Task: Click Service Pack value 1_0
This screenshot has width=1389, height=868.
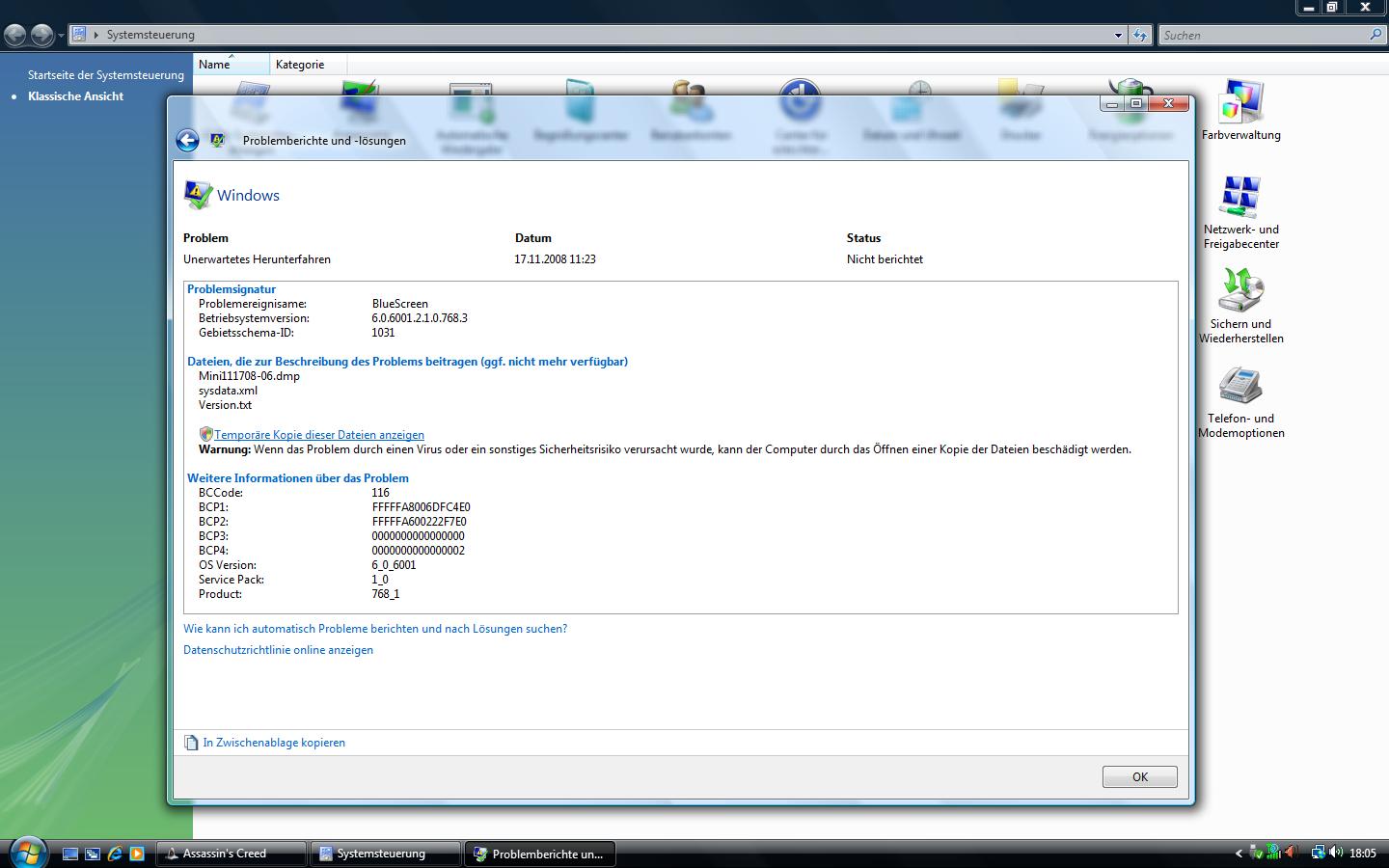Action: [x=380, y=580]
